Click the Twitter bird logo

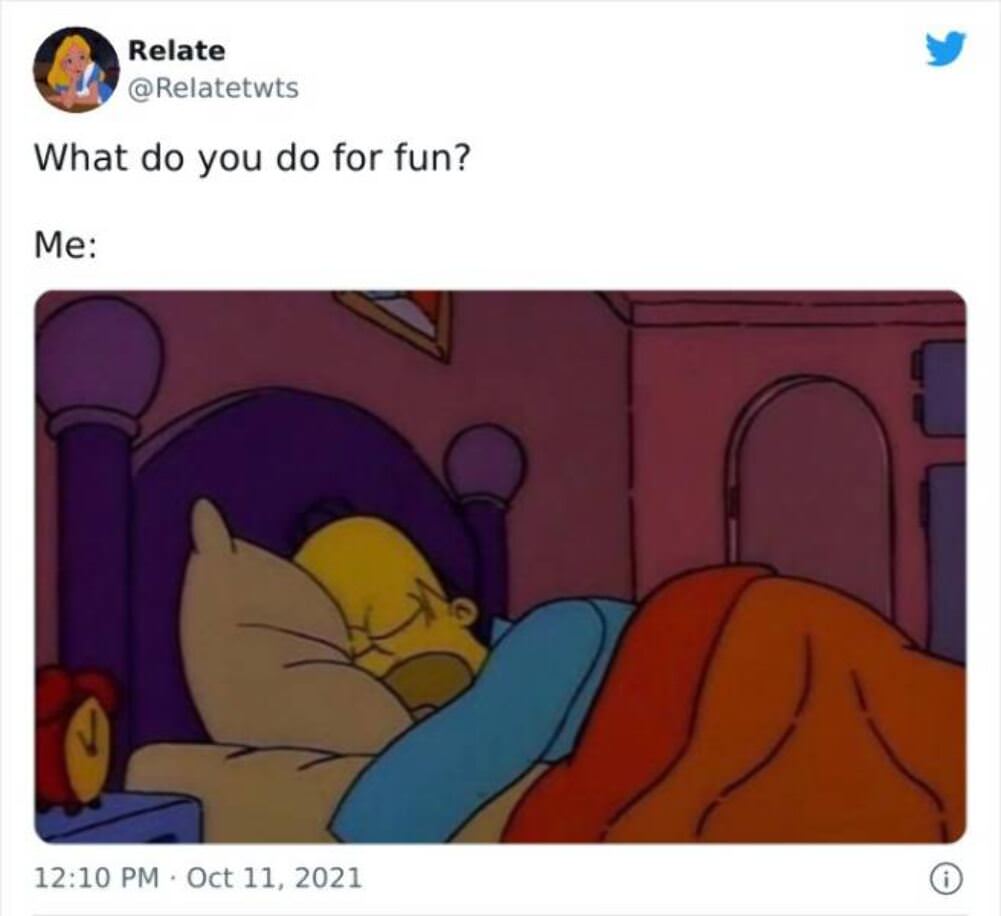pos(946,49)
